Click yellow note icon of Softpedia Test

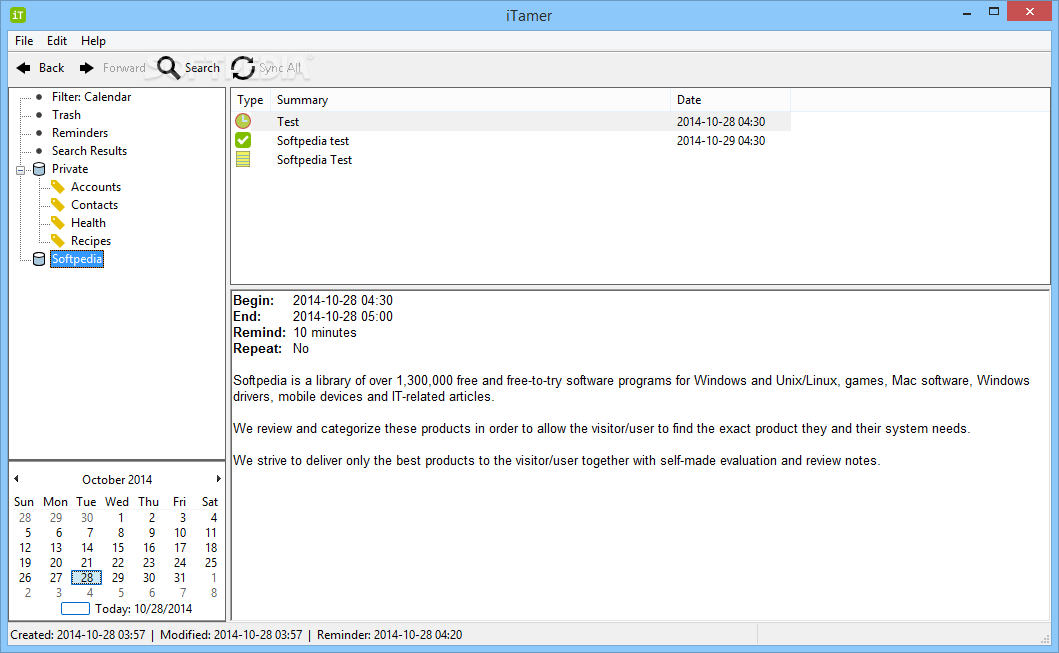click(x=243, y=159)
